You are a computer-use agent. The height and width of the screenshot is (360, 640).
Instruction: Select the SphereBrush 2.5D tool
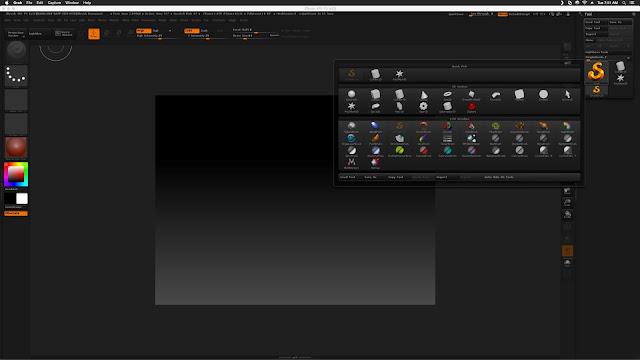(351, 127)
